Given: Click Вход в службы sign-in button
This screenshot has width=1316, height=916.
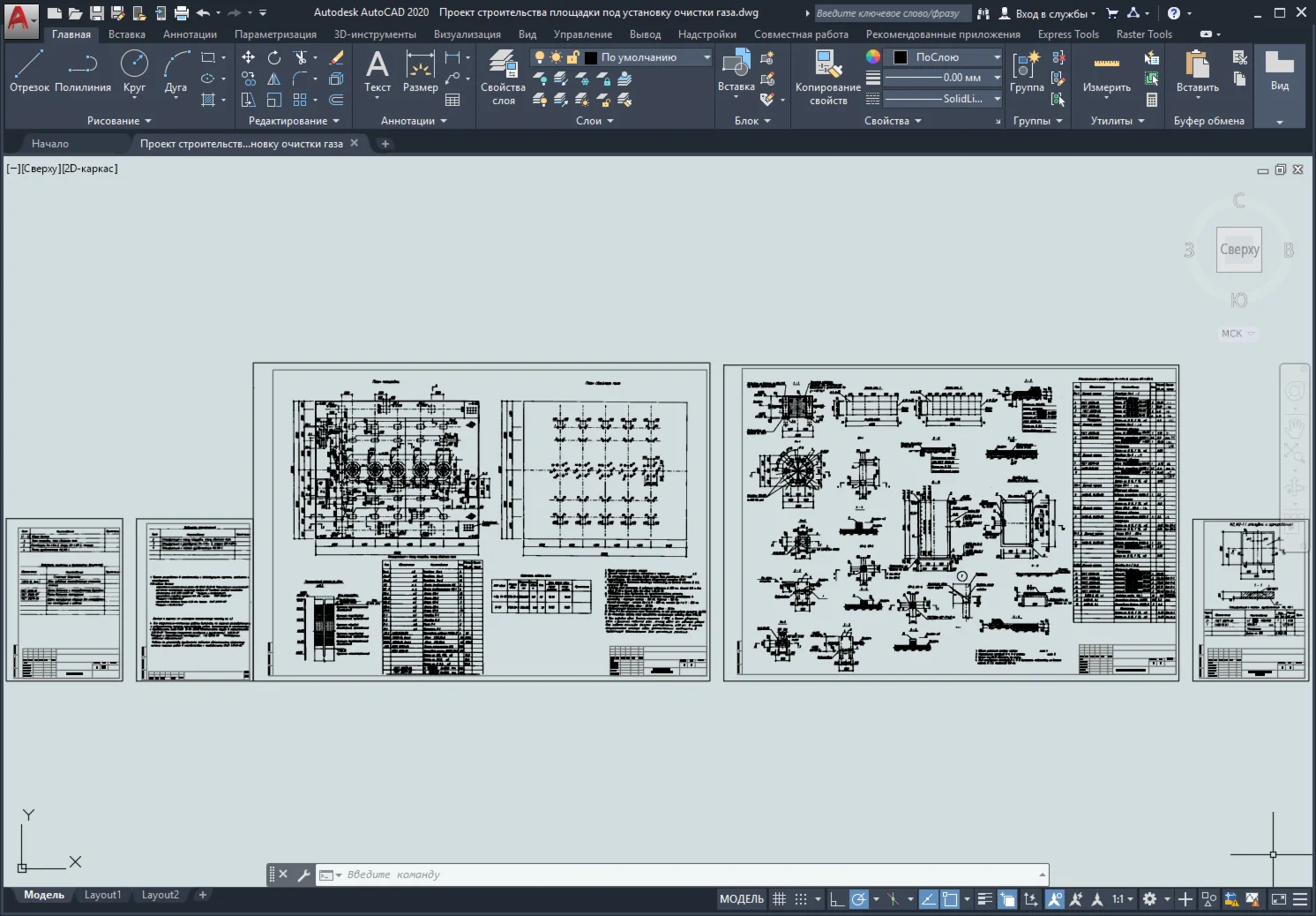Looking at the screenshot, I should click(x=1048, y=13).
